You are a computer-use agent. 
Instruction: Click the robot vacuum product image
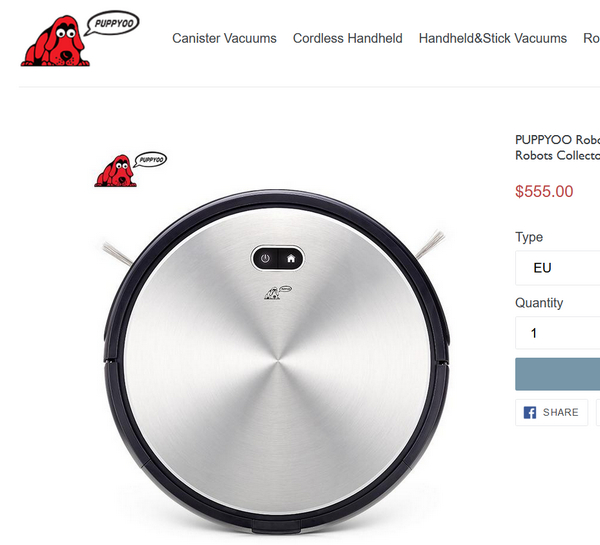click(x=277, y=360)
